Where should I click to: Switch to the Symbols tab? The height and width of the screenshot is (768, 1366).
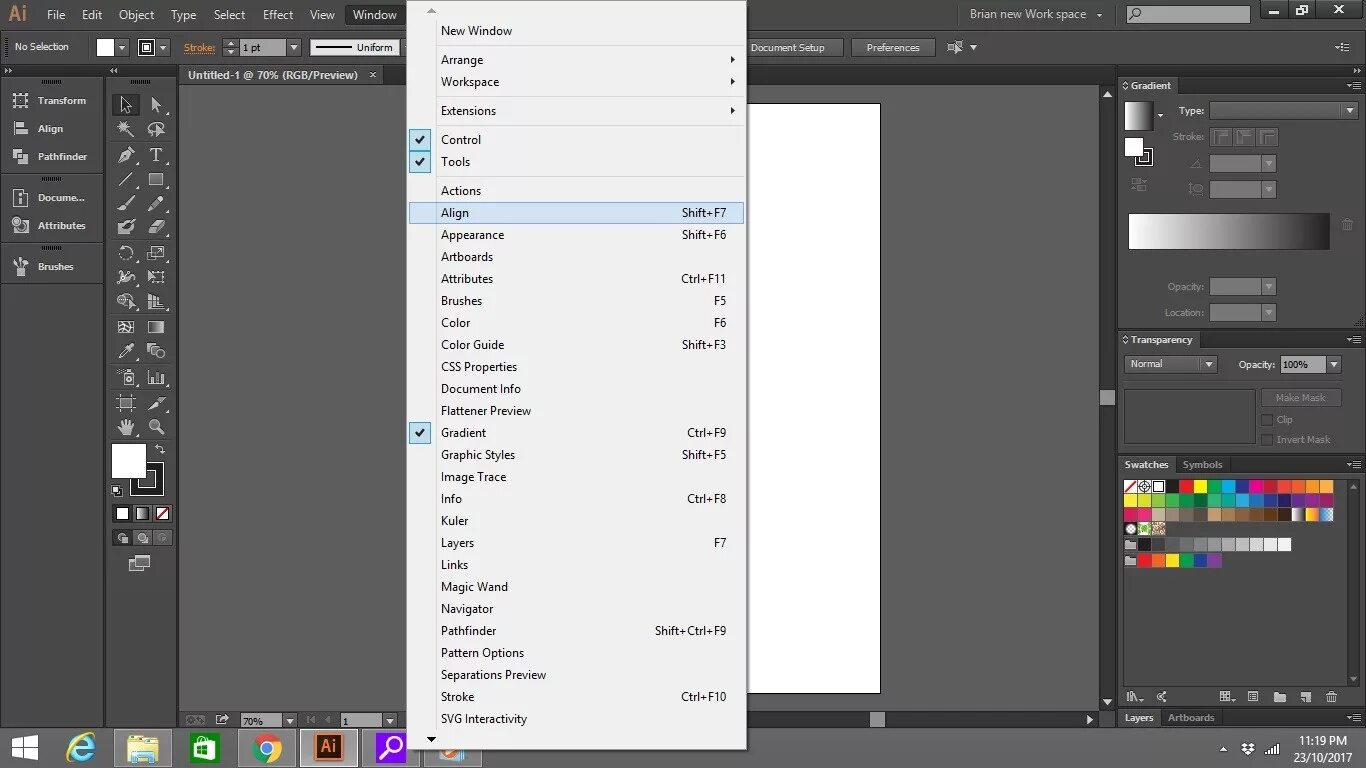click(x=1202, y=465)
